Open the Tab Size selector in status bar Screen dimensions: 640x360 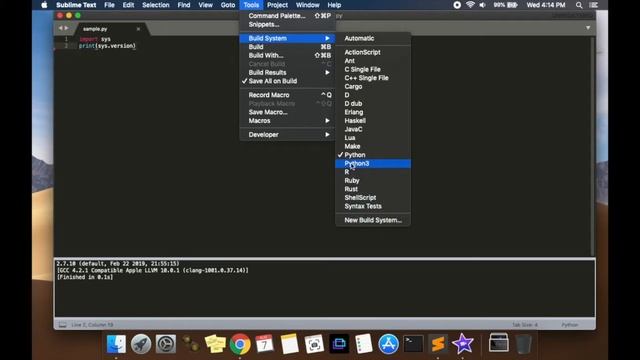coord(524,325)
